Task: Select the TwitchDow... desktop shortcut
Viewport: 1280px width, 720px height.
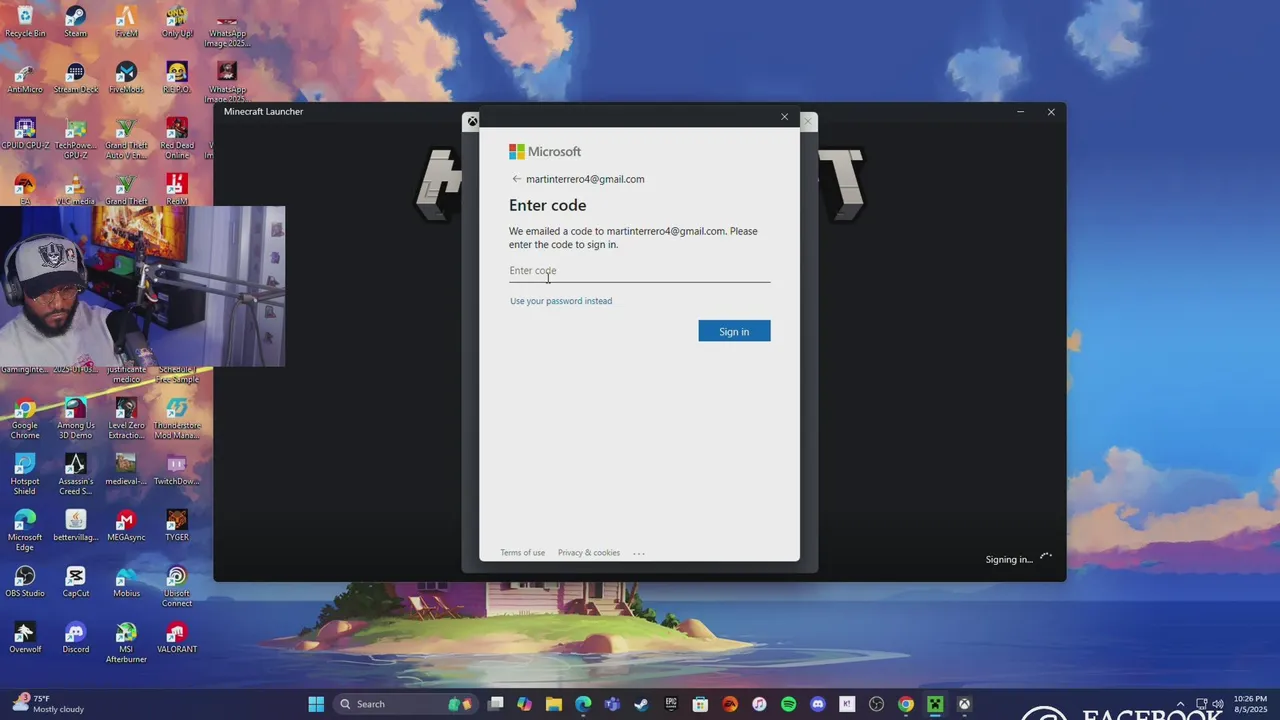Action: tap(177, 470)
